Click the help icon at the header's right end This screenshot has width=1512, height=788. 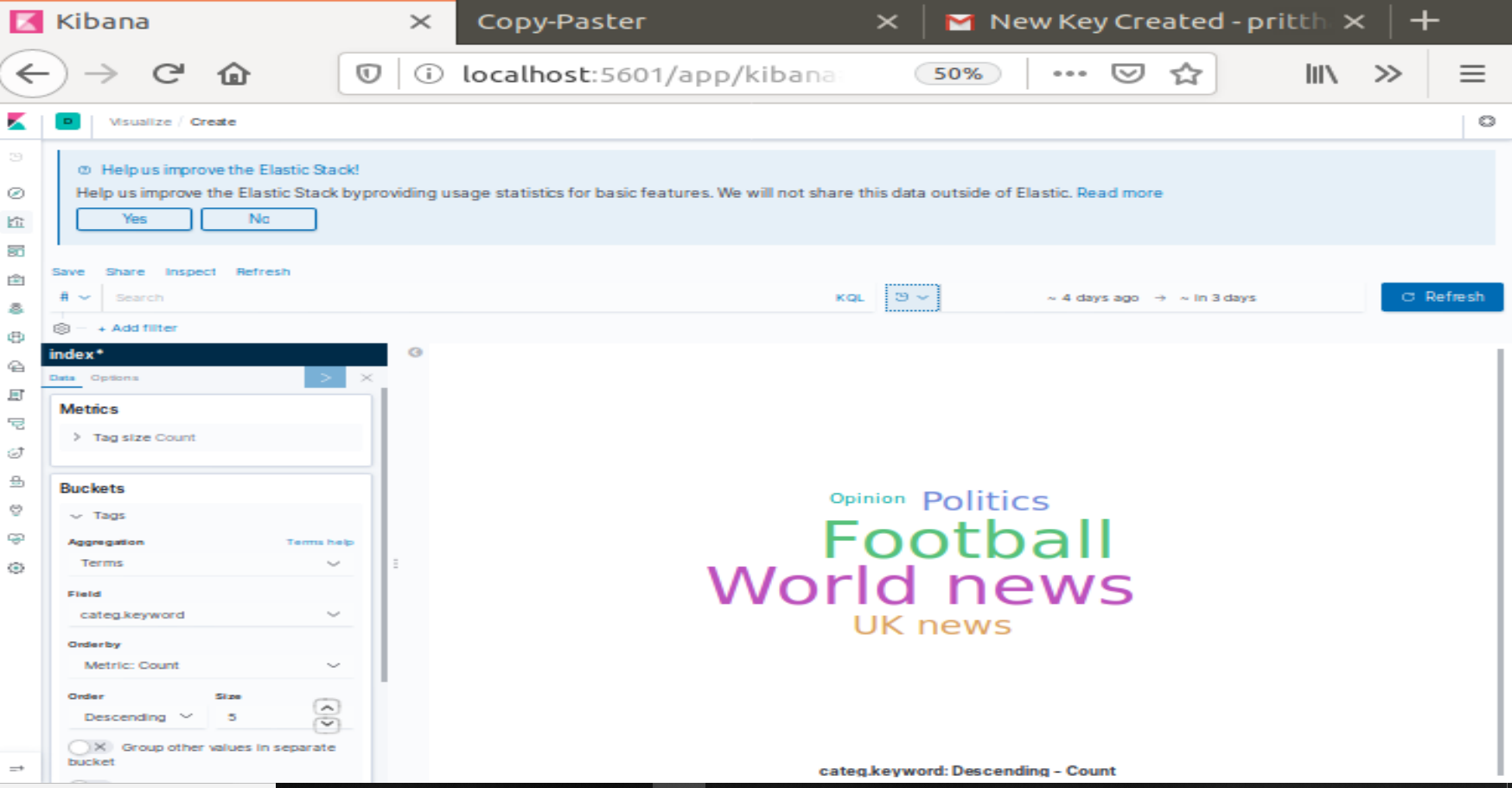pyautogui.click(x=1487, y=121)
